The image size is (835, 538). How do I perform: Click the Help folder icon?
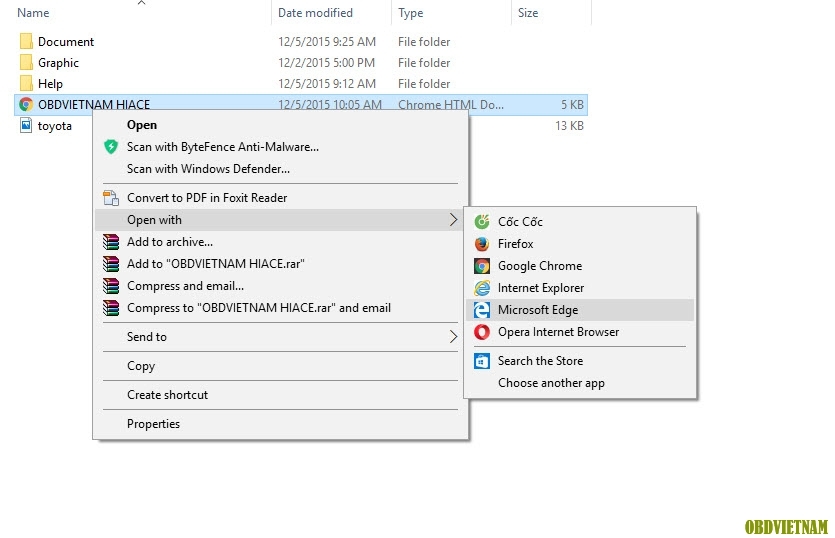(x=26, y=84)
